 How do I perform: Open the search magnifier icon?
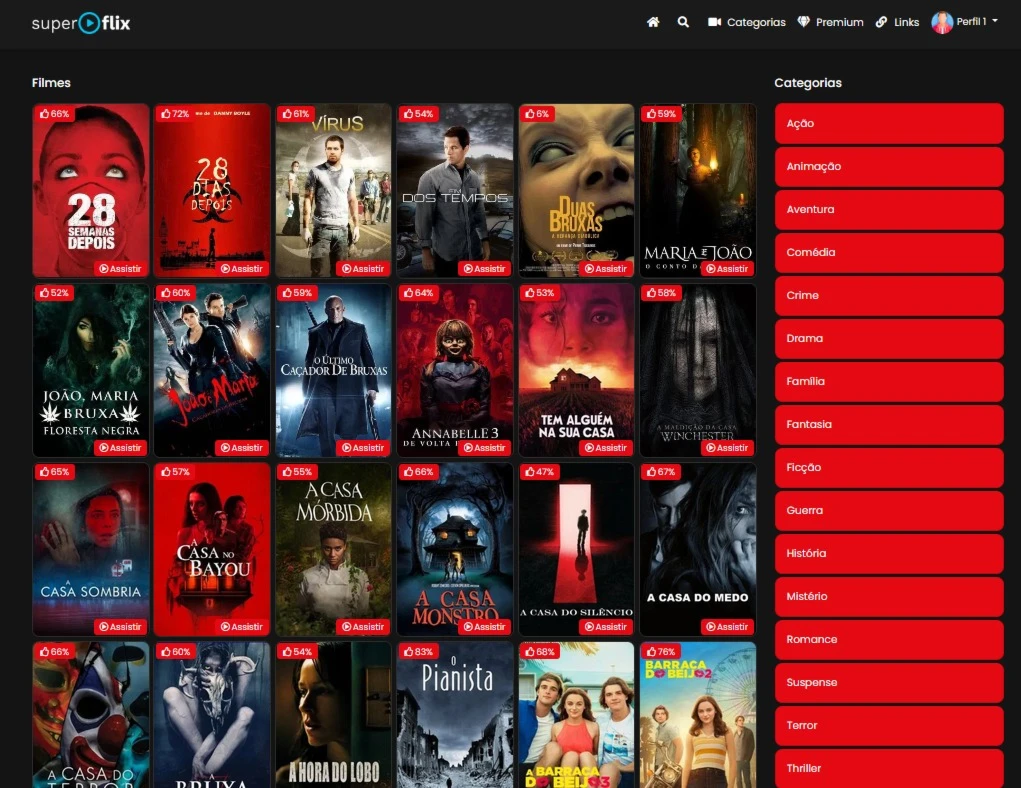pos(683,22)
